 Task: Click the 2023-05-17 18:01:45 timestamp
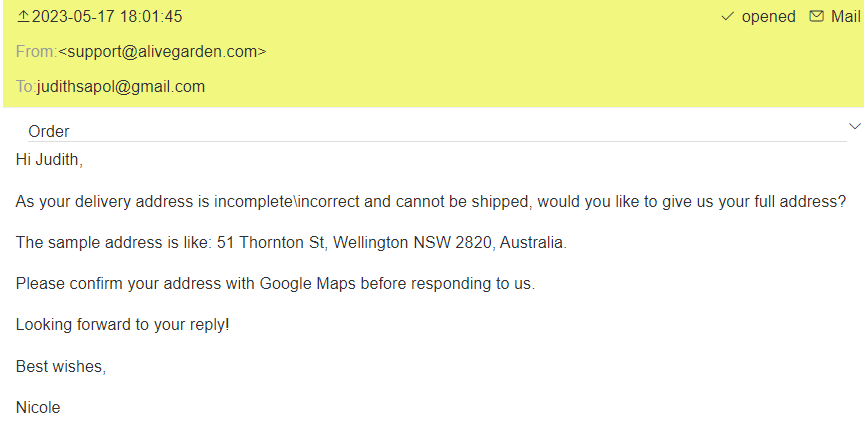click(x=107, y=17)
